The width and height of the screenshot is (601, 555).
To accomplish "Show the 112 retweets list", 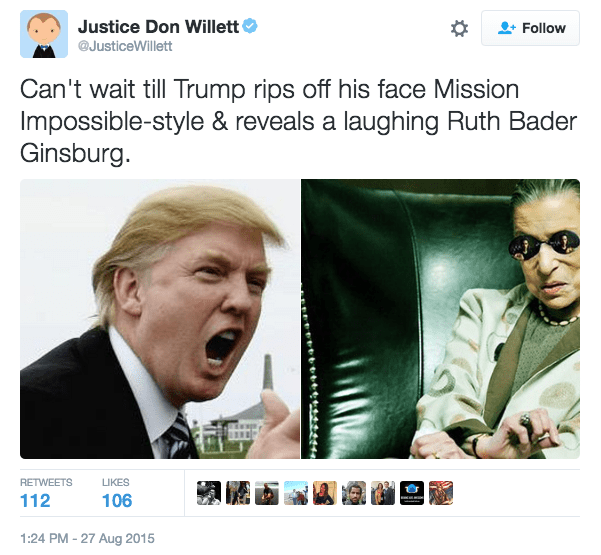I will [x=46, y=493].
